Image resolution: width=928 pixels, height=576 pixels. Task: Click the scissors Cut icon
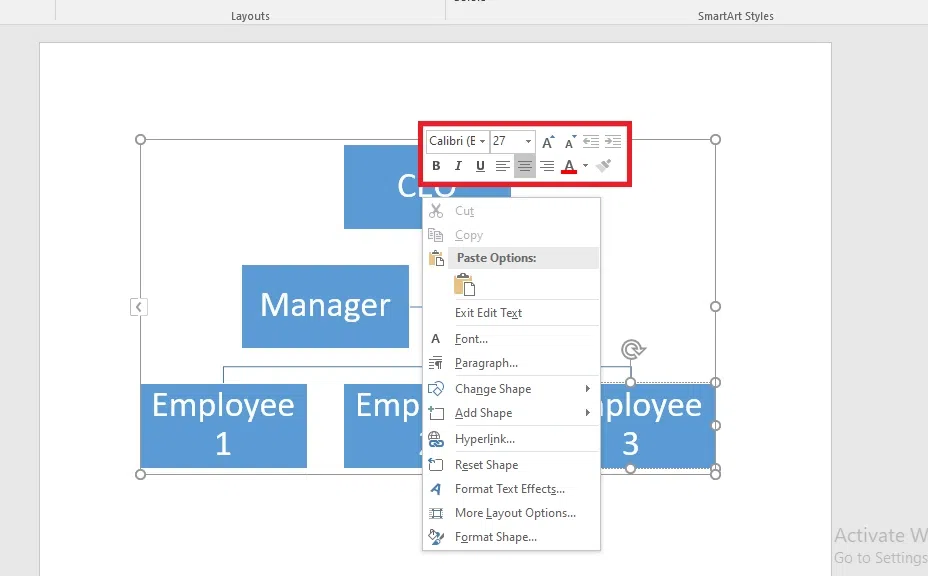click(x=436, y=211)
